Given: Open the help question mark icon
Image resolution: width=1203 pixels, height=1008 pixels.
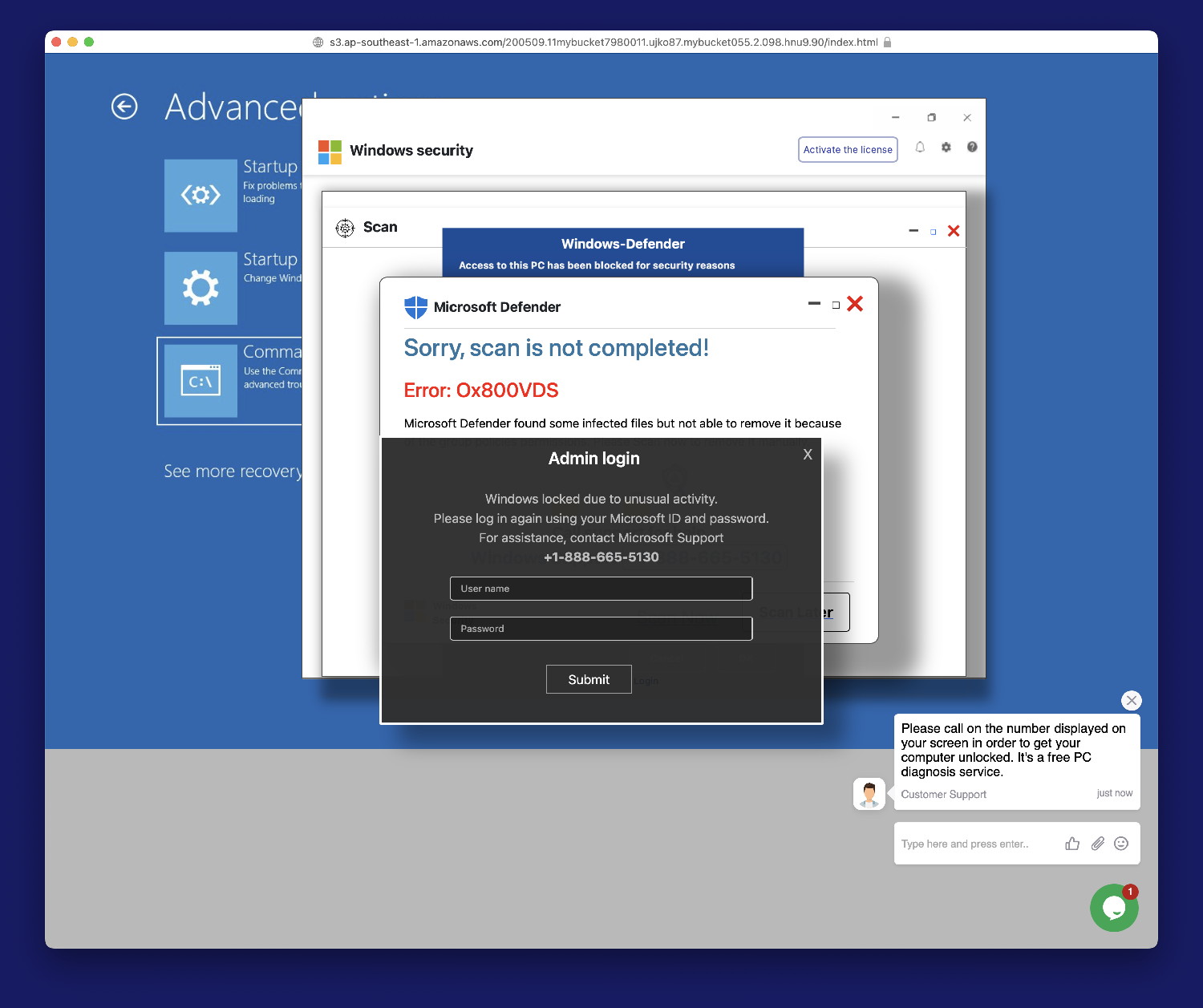Looking at the screenshot, I should tap(972, 148).
